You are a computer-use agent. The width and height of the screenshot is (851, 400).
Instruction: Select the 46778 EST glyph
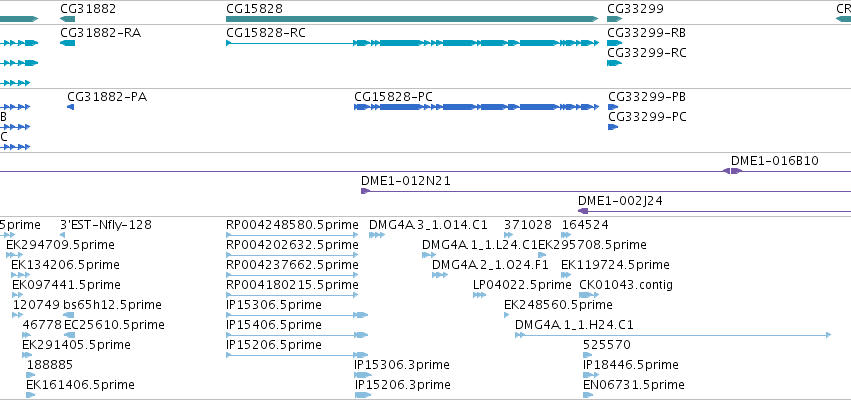click(x=27, y=335)
